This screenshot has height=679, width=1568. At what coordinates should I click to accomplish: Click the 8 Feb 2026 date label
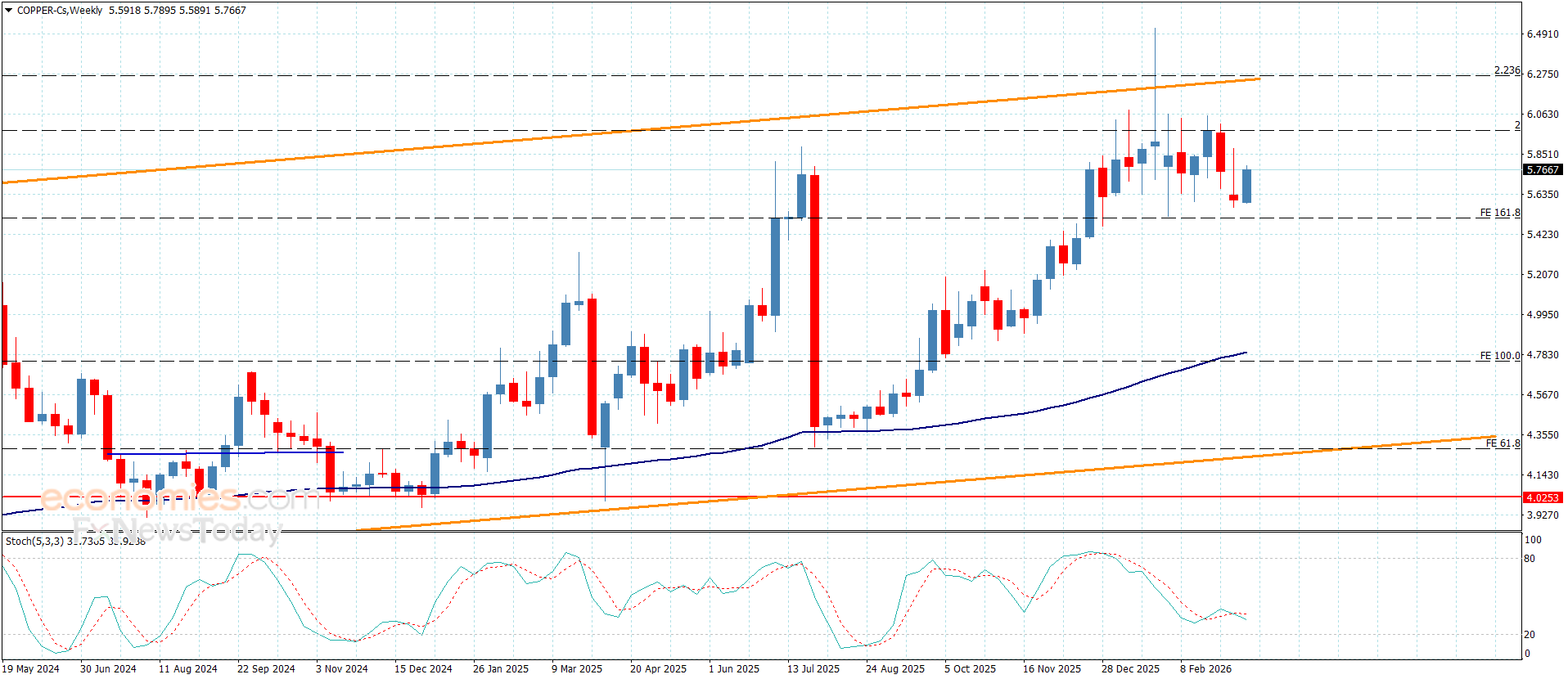[x=1205, y=669]
